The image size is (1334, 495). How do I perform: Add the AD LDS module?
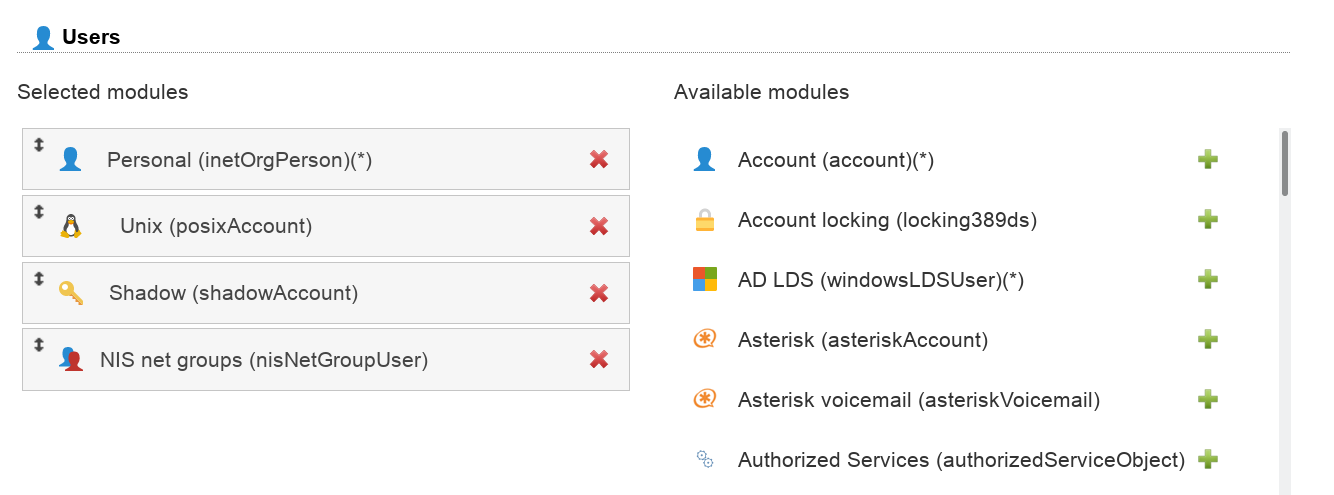tap(1208, 280)
